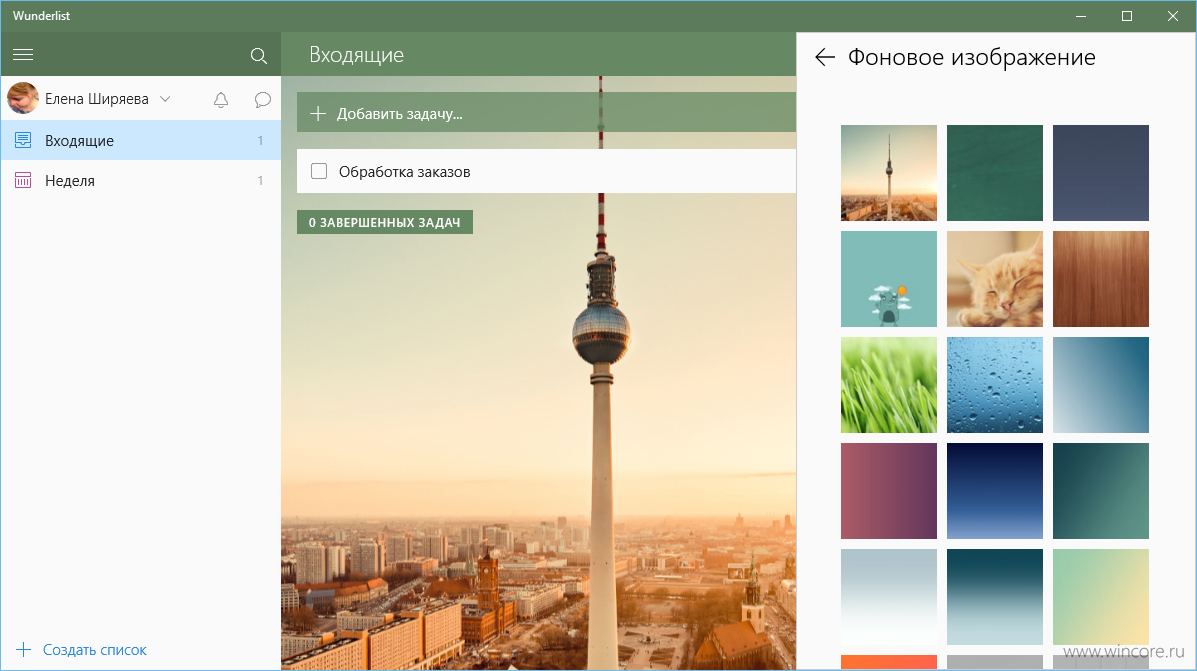Choose the teal cartoon monster background

coord(889,279)
